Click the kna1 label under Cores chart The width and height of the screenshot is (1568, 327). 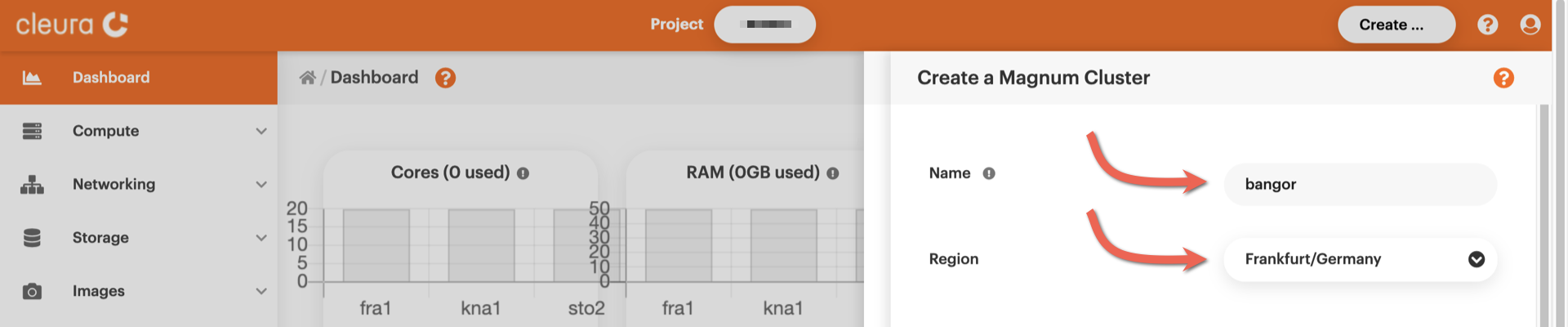480,308
